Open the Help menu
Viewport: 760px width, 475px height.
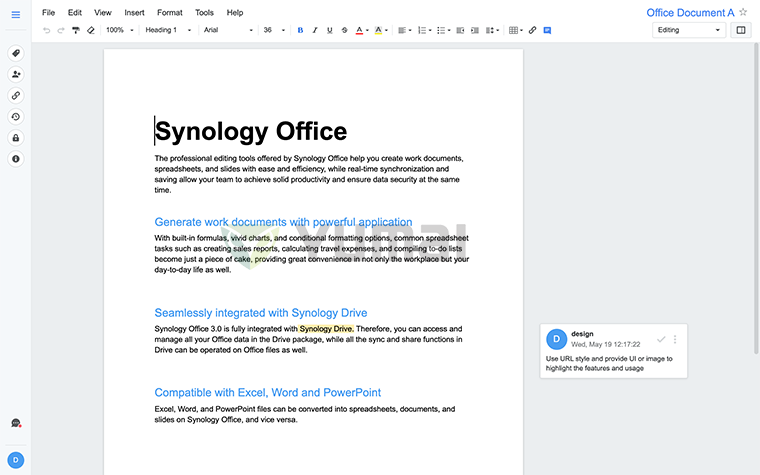[x=235, y=13]
